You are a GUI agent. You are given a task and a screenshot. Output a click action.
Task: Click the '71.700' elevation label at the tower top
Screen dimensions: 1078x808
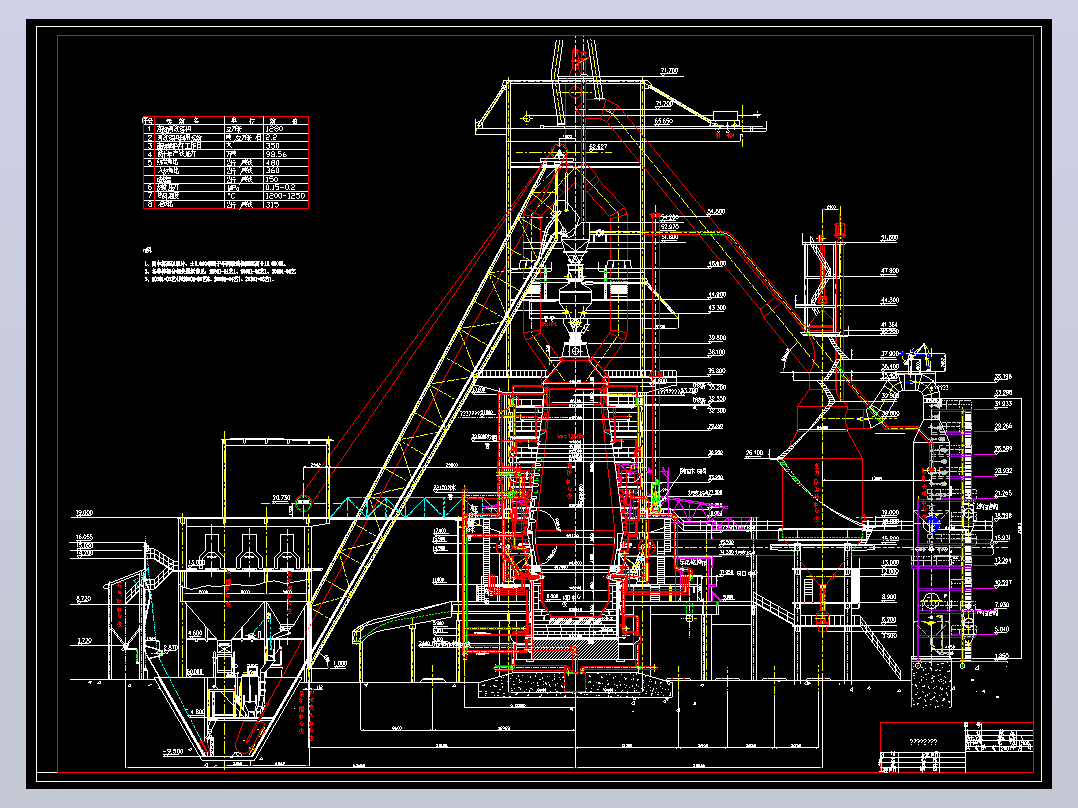(669, 71)
